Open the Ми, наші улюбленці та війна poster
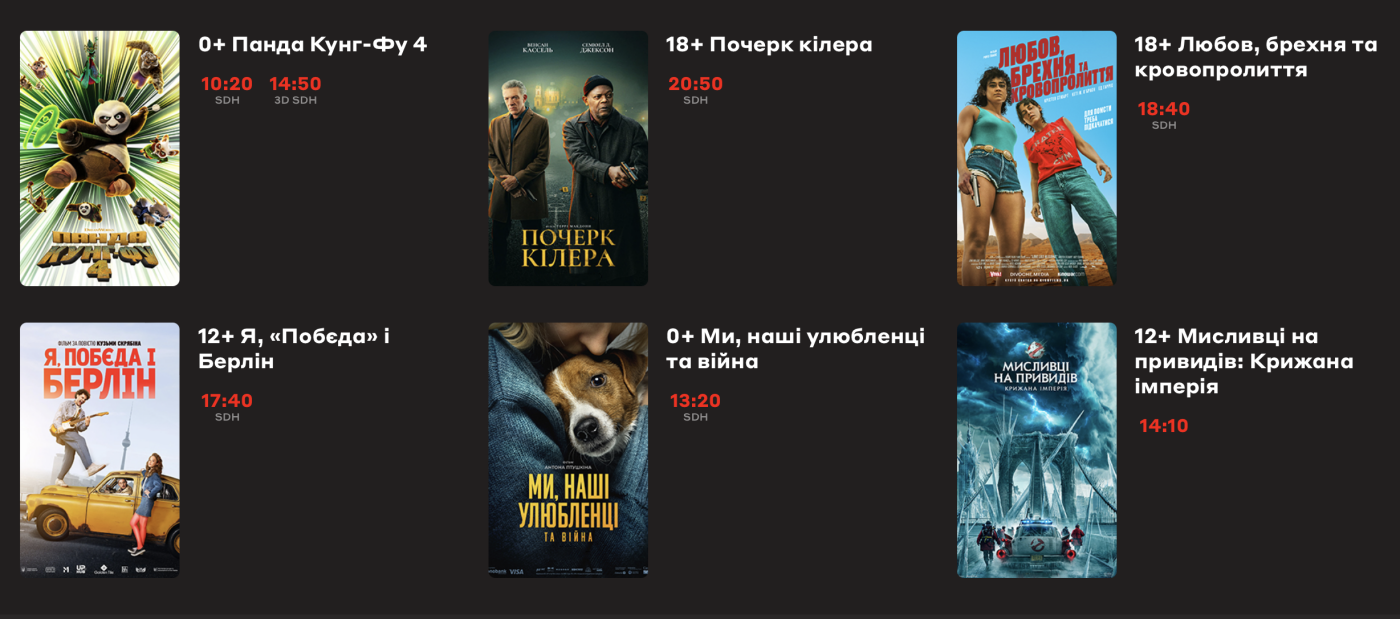The width and height of the screenshot is (1400, 619). (x=568, y=450)
